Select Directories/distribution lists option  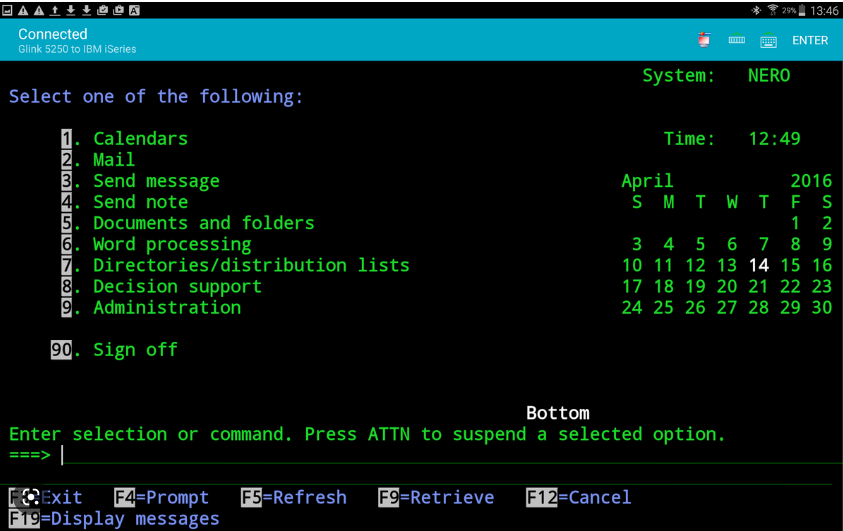pyautogui.click(x=250, y=265)
